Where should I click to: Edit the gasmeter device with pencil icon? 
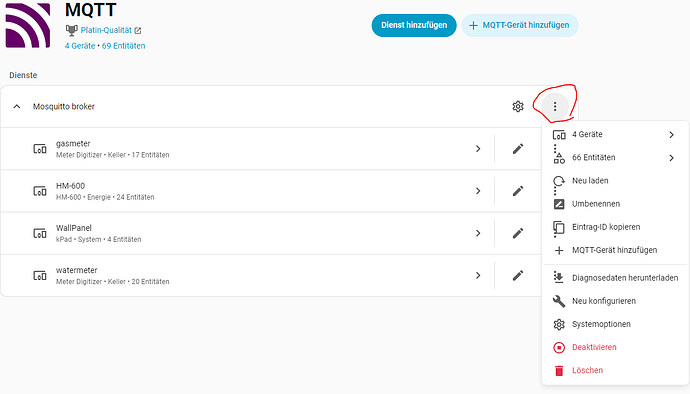click(518, 149)
